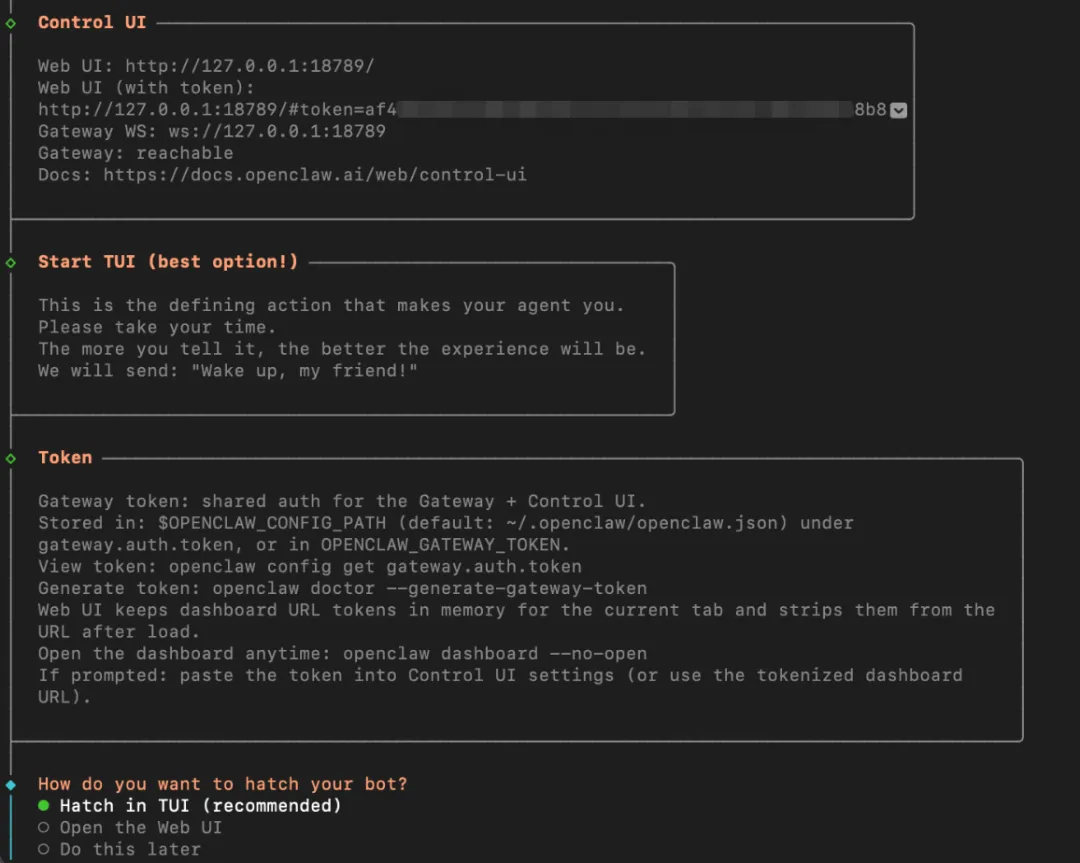
Task: Expand the chevron after the token URL
Action: pos(898,110)
